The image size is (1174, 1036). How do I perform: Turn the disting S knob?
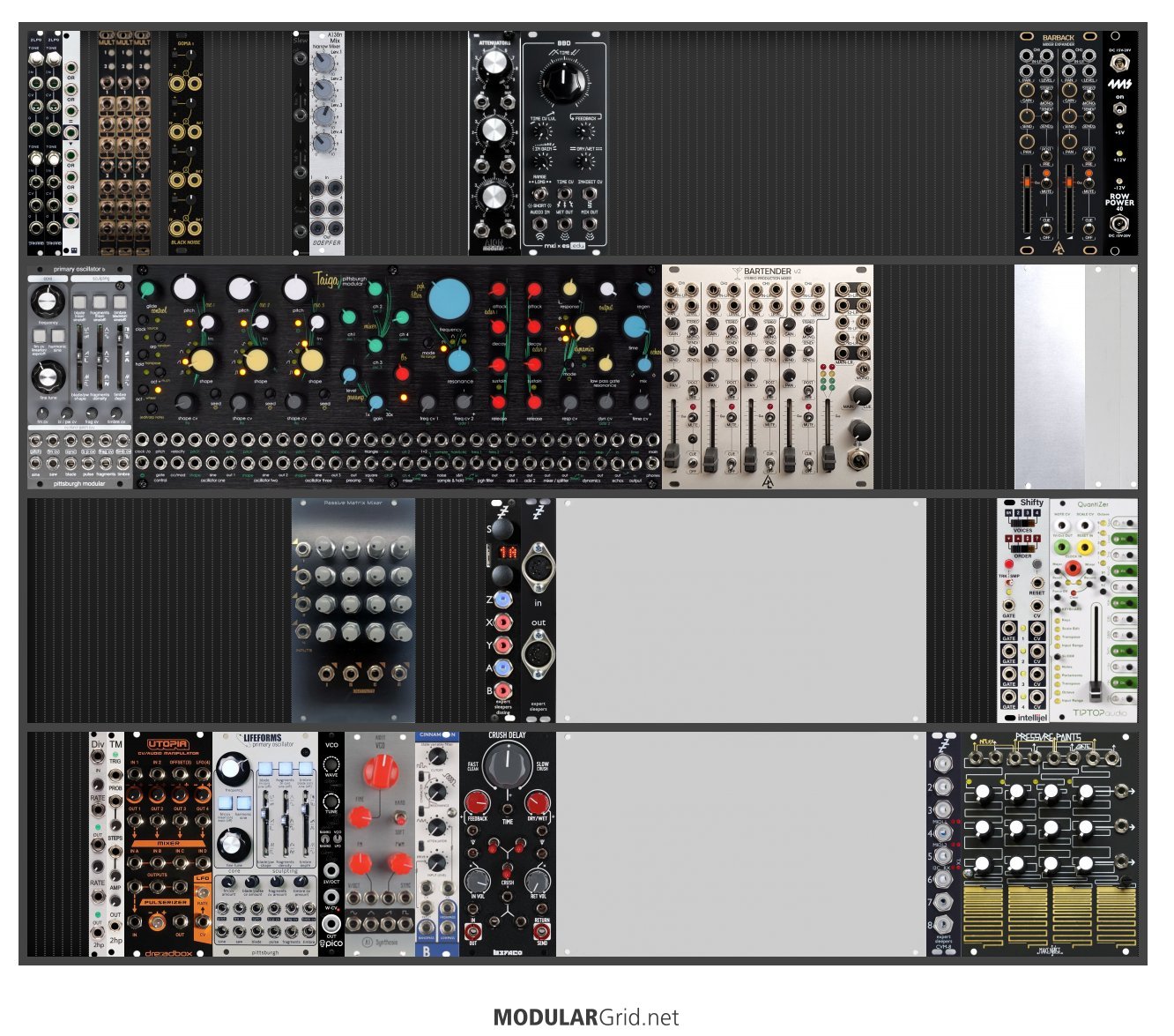502,529
